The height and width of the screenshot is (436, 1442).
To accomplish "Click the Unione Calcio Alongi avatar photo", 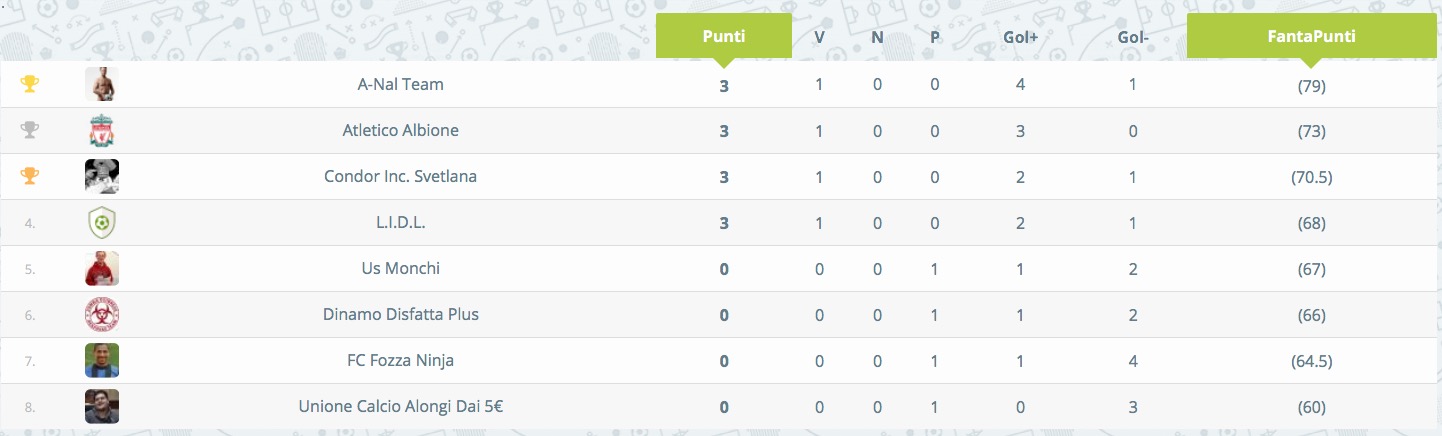I will (x=102, y=406).
